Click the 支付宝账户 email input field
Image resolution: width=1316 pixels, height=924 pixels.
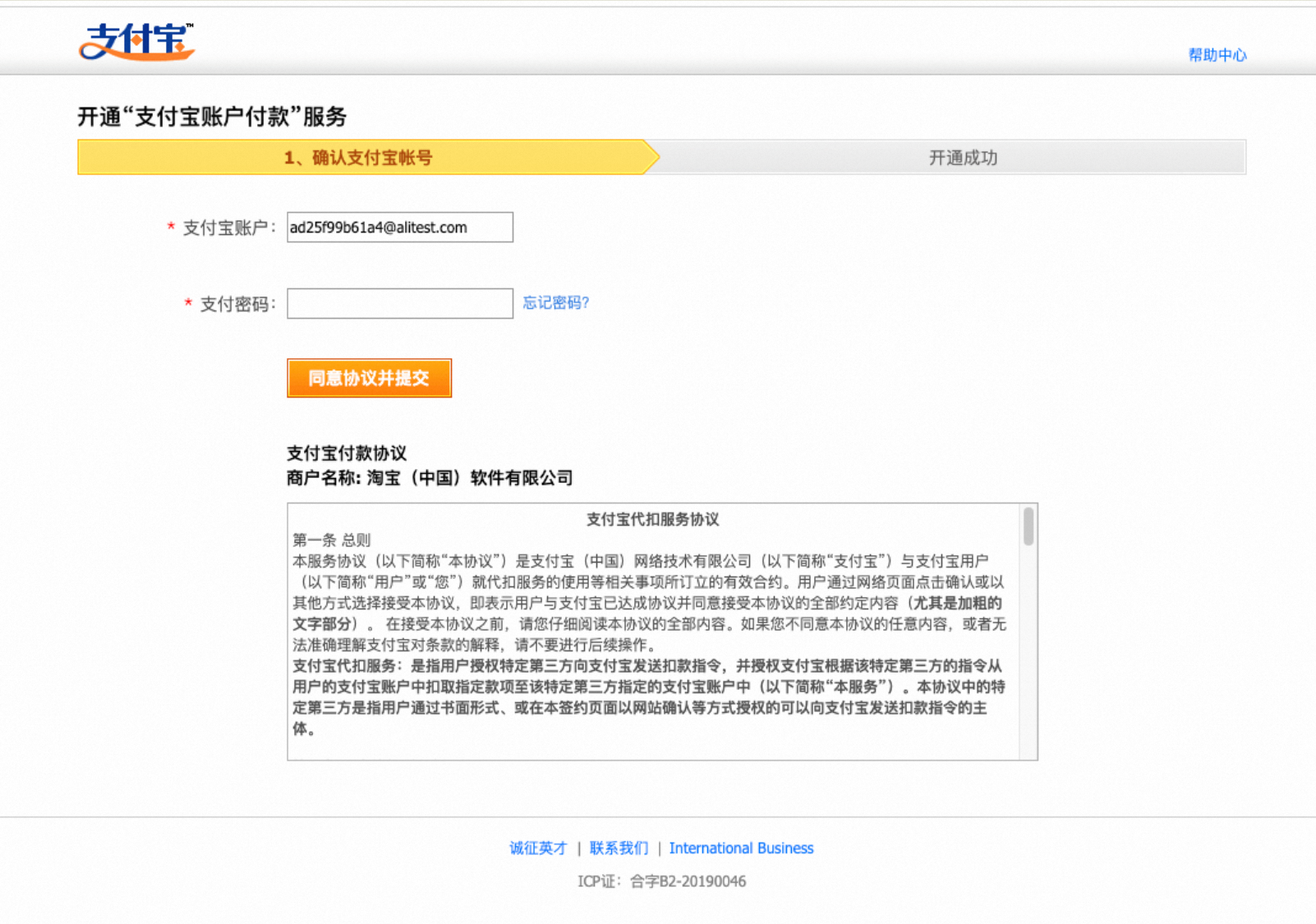click(x=399, y=228)
